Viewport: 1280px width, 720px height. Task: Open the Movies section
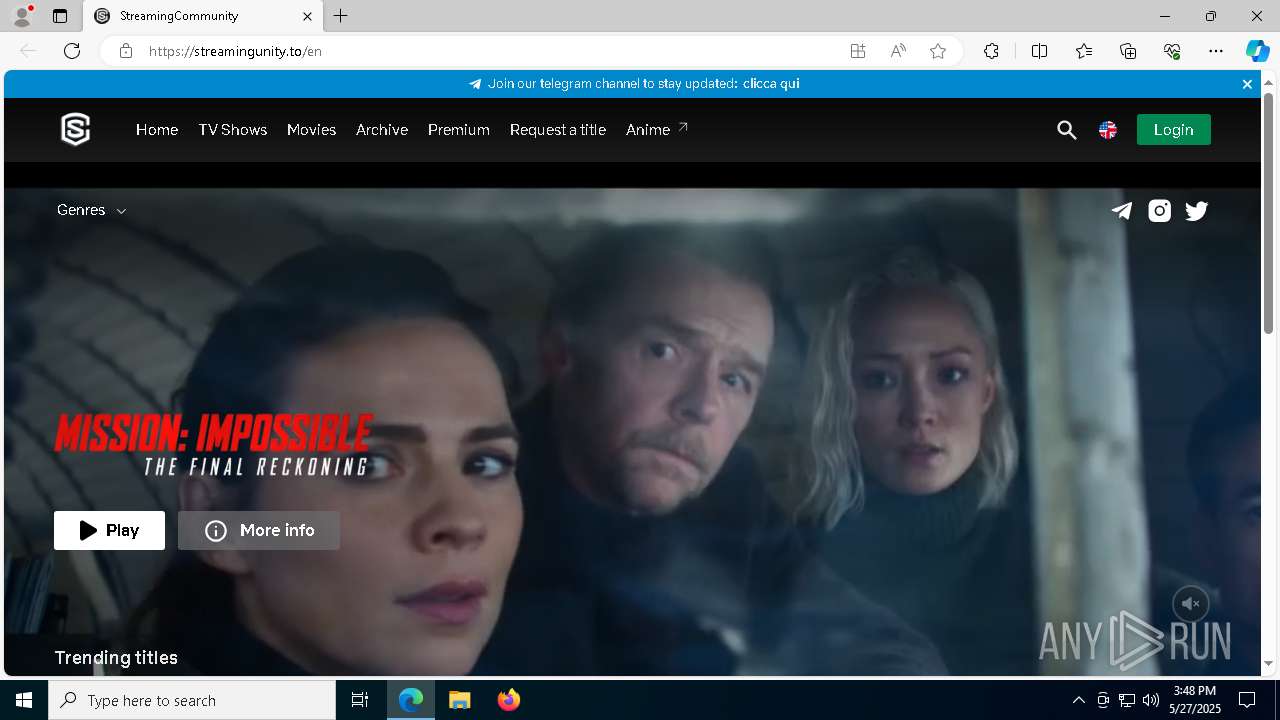point(311,130)
